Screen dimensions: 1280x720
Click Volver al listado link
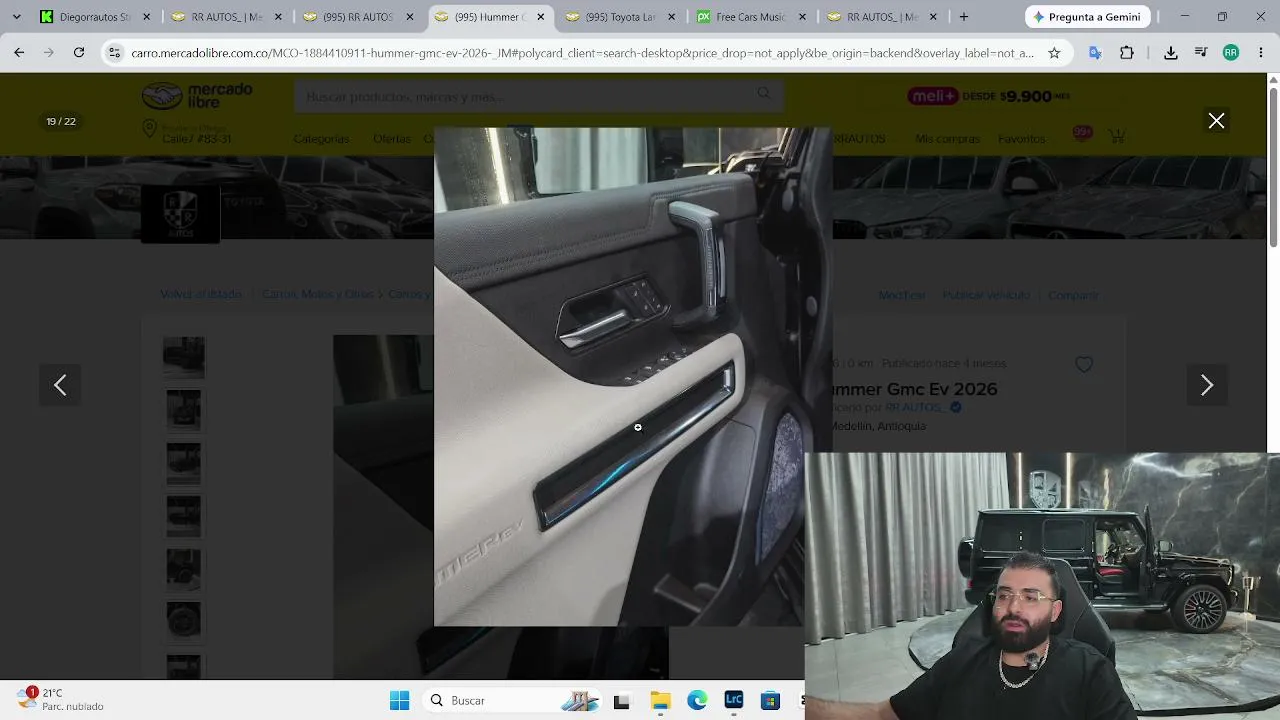[201, 295]
